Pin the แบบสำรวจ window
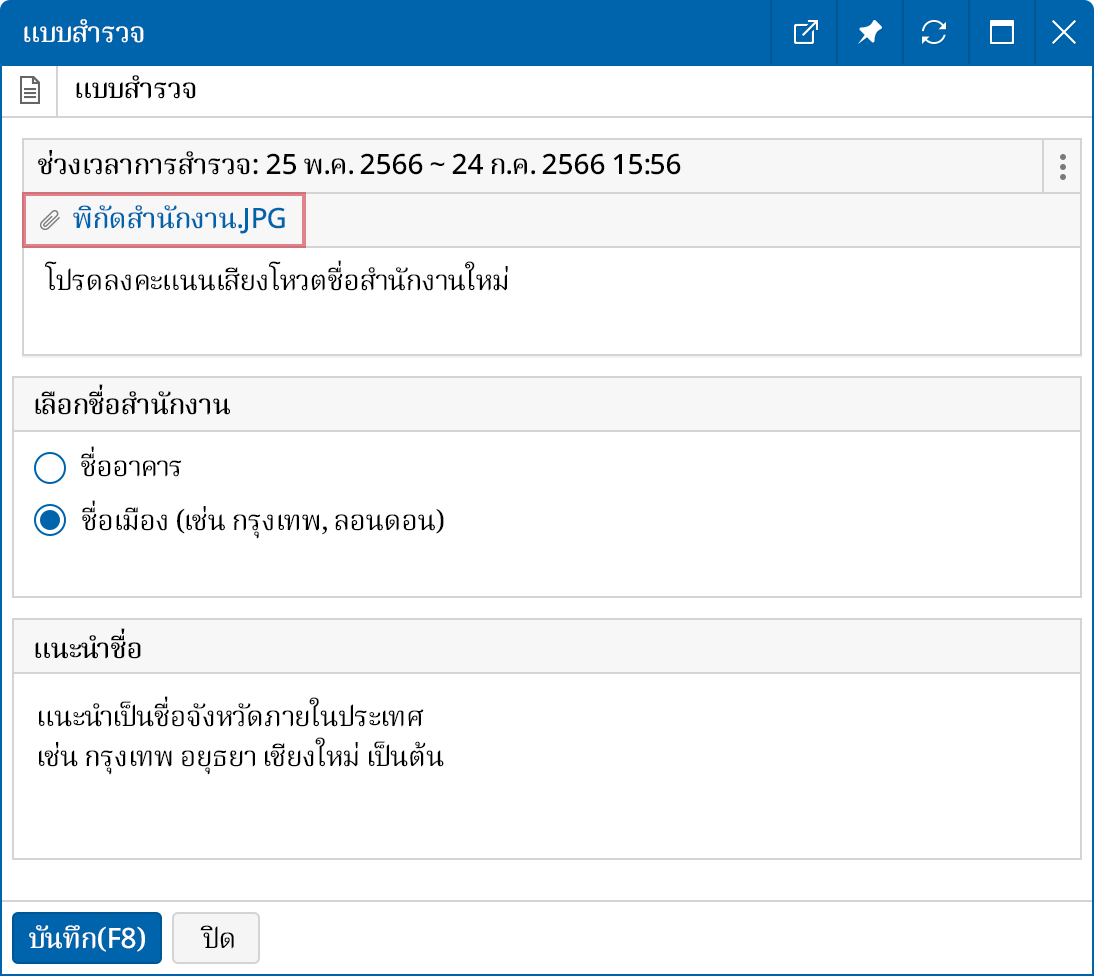The height and width of the screenshot is (976, 1094). coord(869,32)
